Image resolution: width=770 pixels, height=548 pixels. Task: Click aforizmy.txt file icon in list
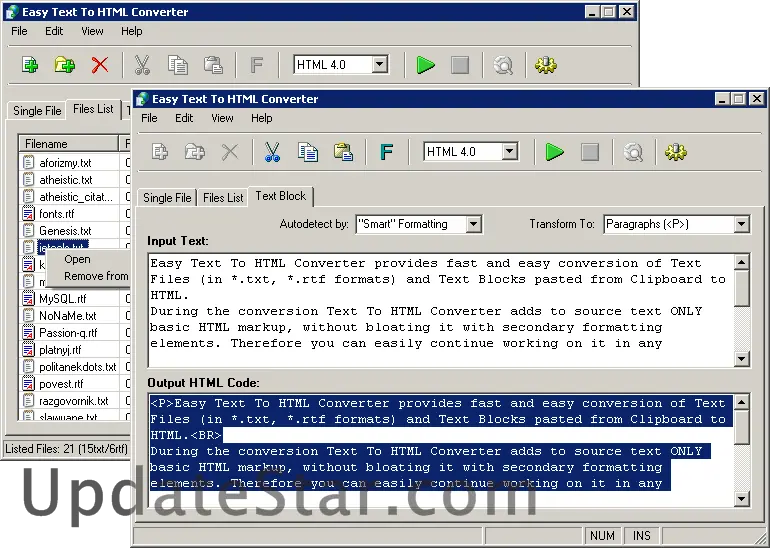pos(28,163)
